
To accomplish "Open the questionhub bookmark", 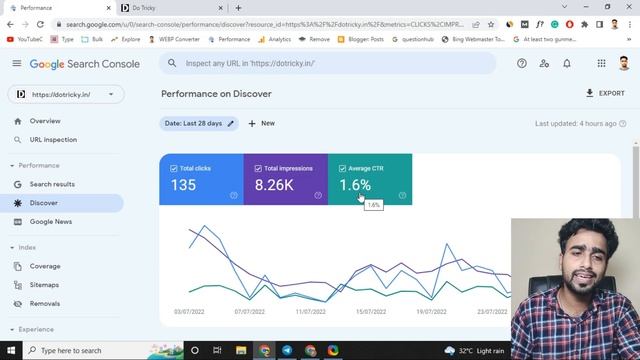I will click(x=413, y=39).
